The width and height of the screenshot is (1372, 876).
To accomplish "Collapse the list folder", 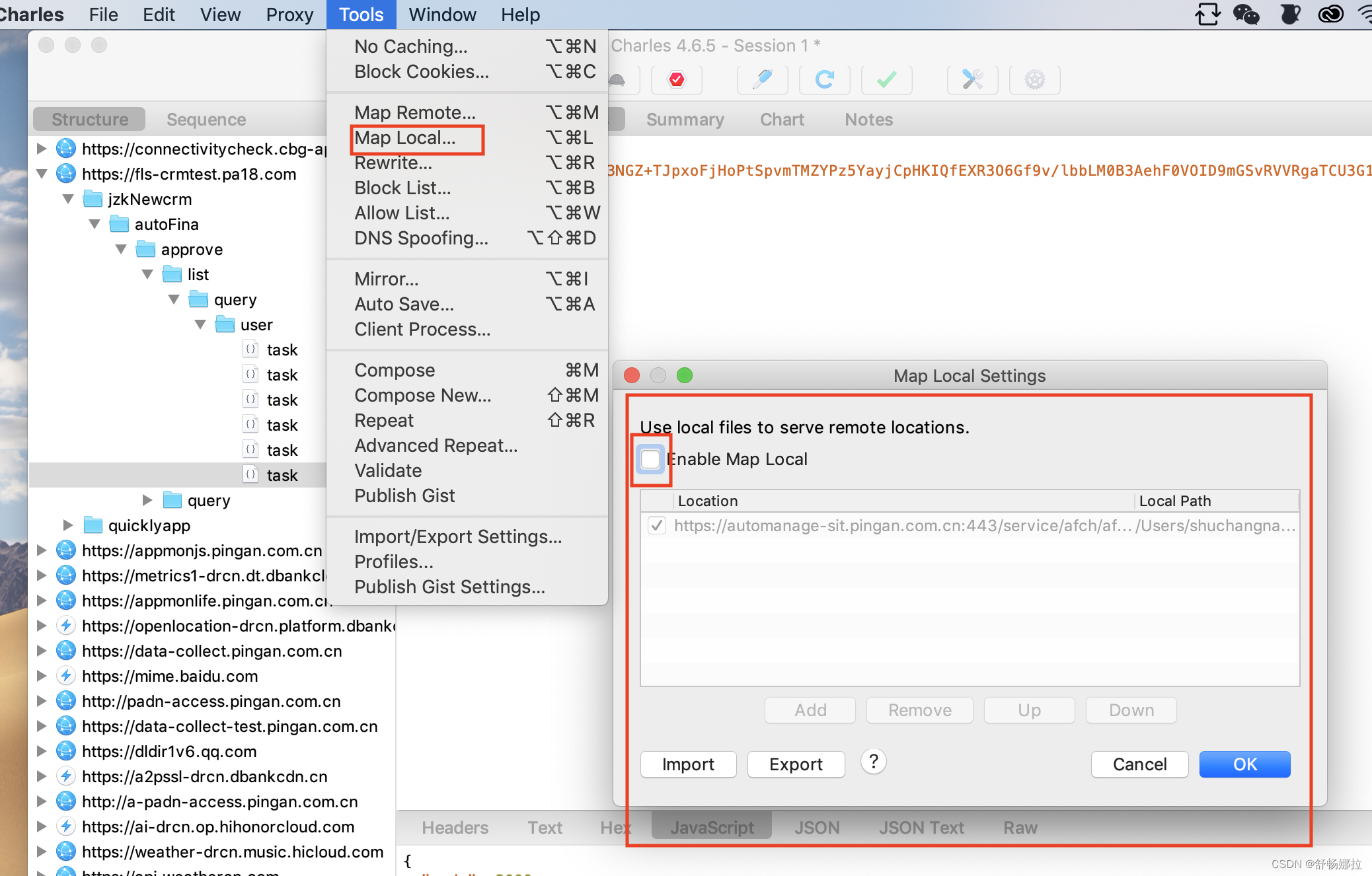I will tap(147, 274).
